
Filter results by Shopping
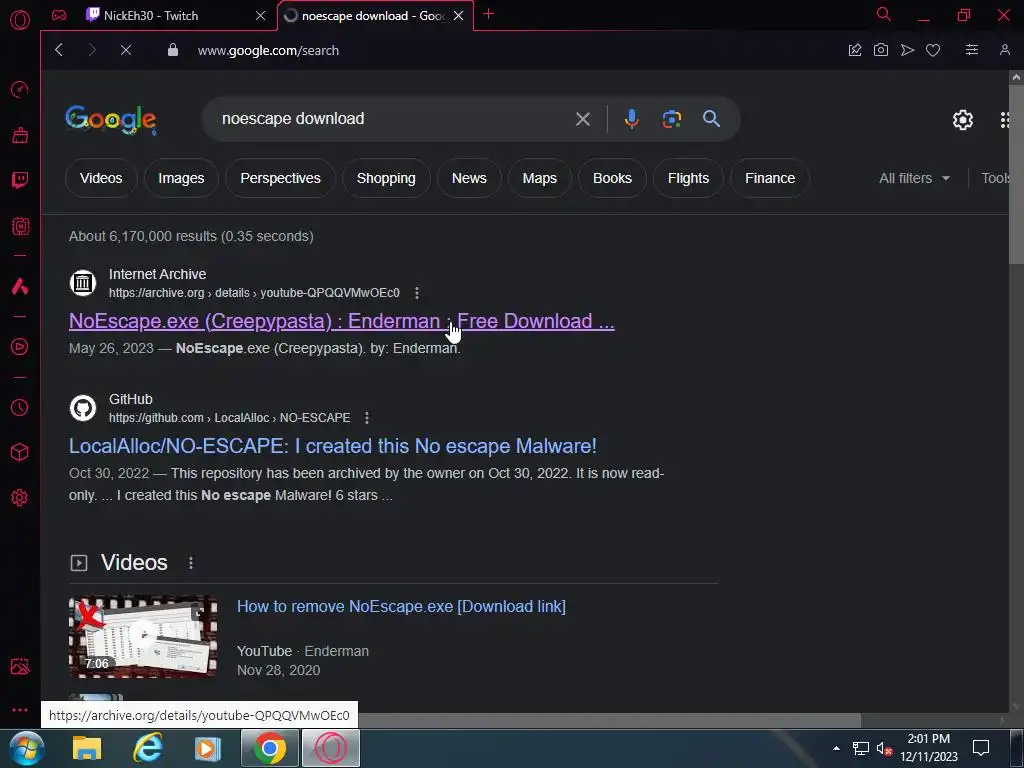pyautogui.click(x=386, y=178)
